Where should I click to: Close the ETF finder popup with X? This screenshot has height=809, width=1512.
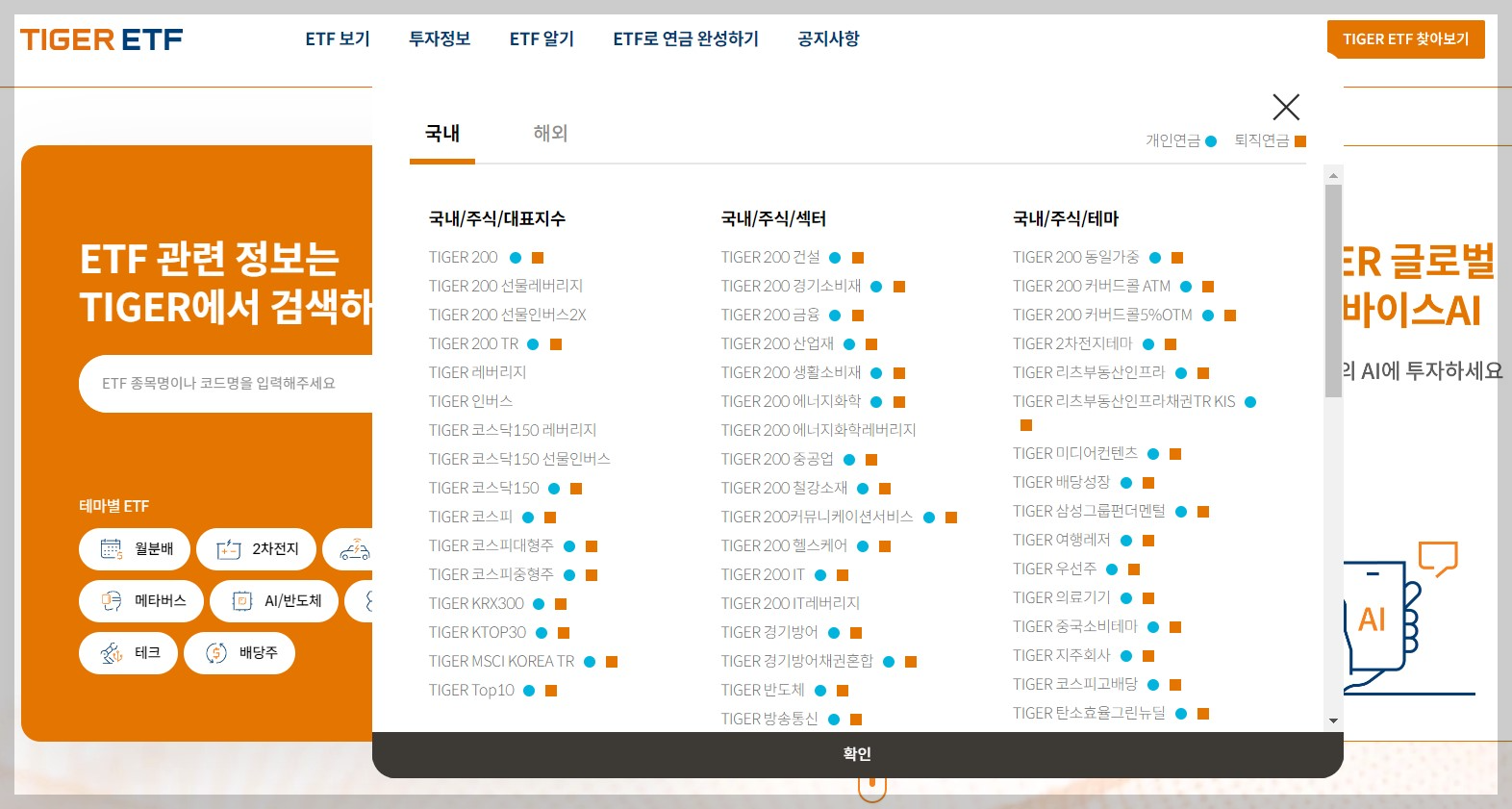pos(1286,107)
